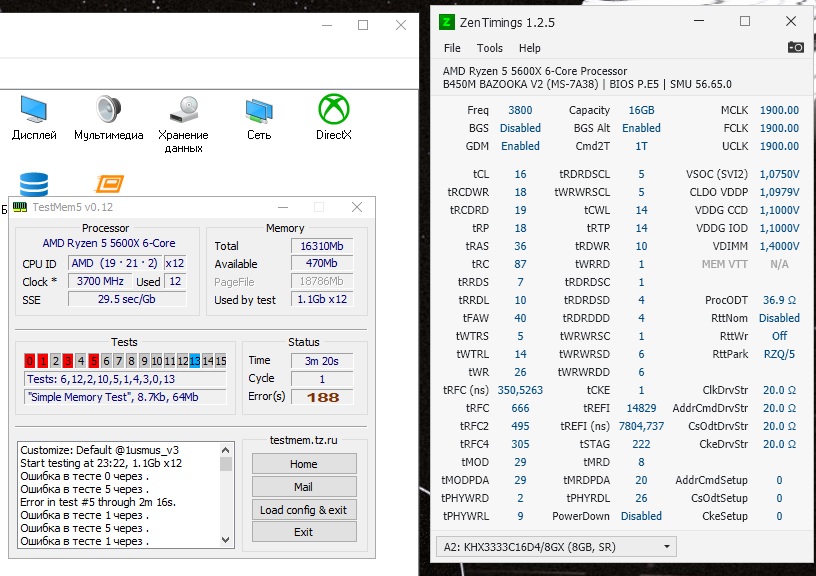This screenshot has height=576, width=816.
Task: Click the VDIMM value 1,4000V
Action: 779,246
